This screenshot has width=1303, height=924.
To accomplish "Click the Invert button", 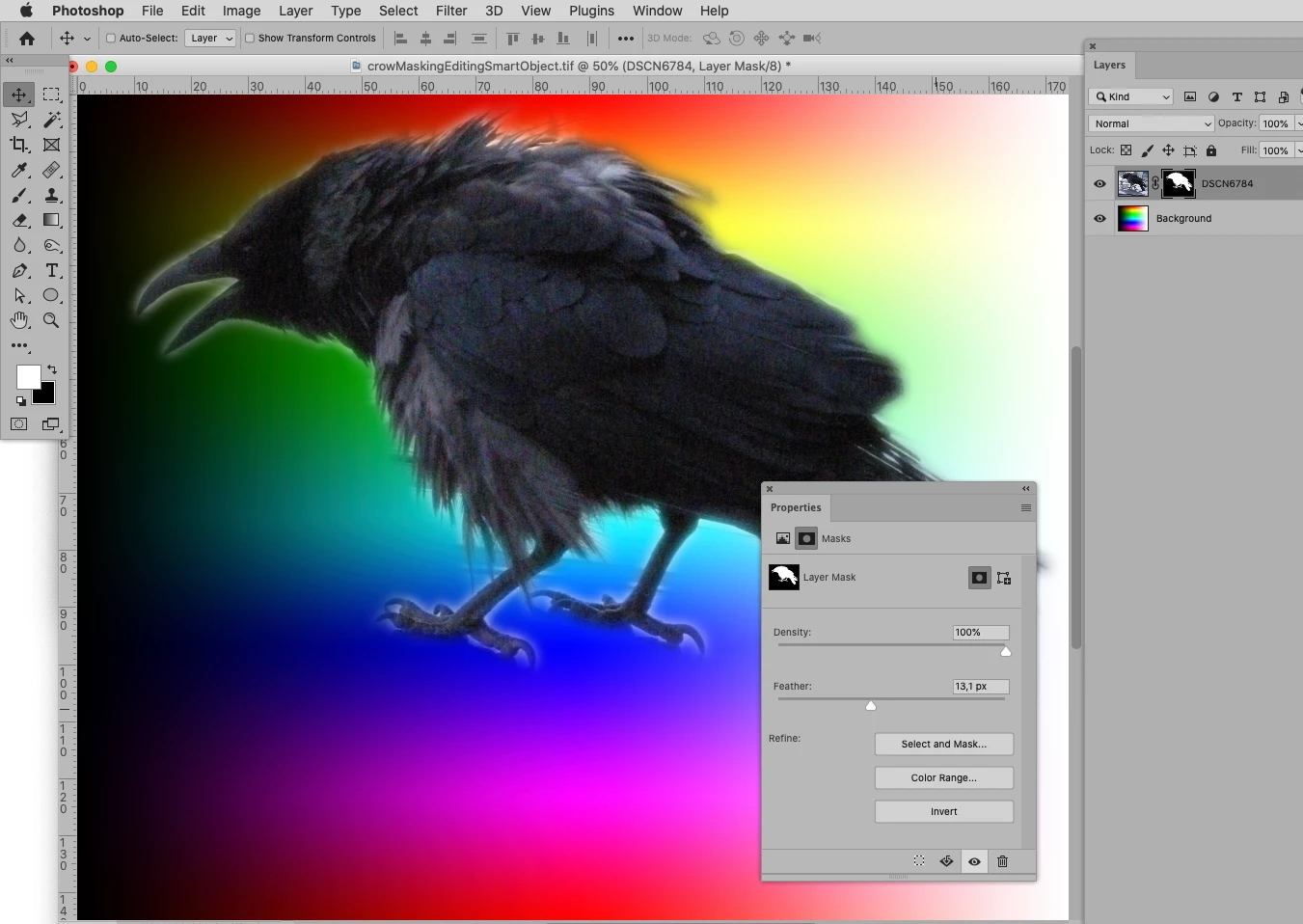I will pos(944,811).
